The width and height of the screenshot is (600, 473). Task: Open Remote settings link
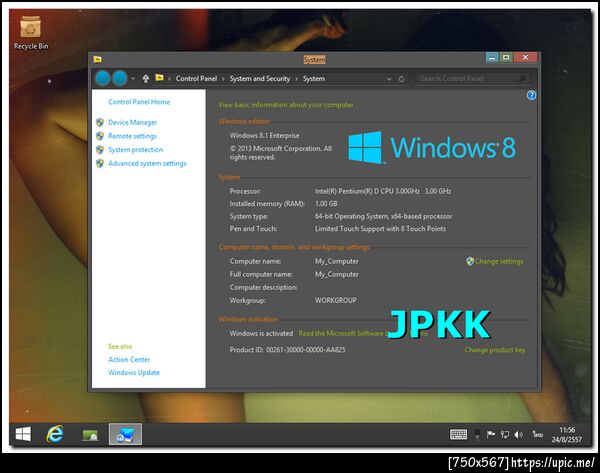[132, 136]
